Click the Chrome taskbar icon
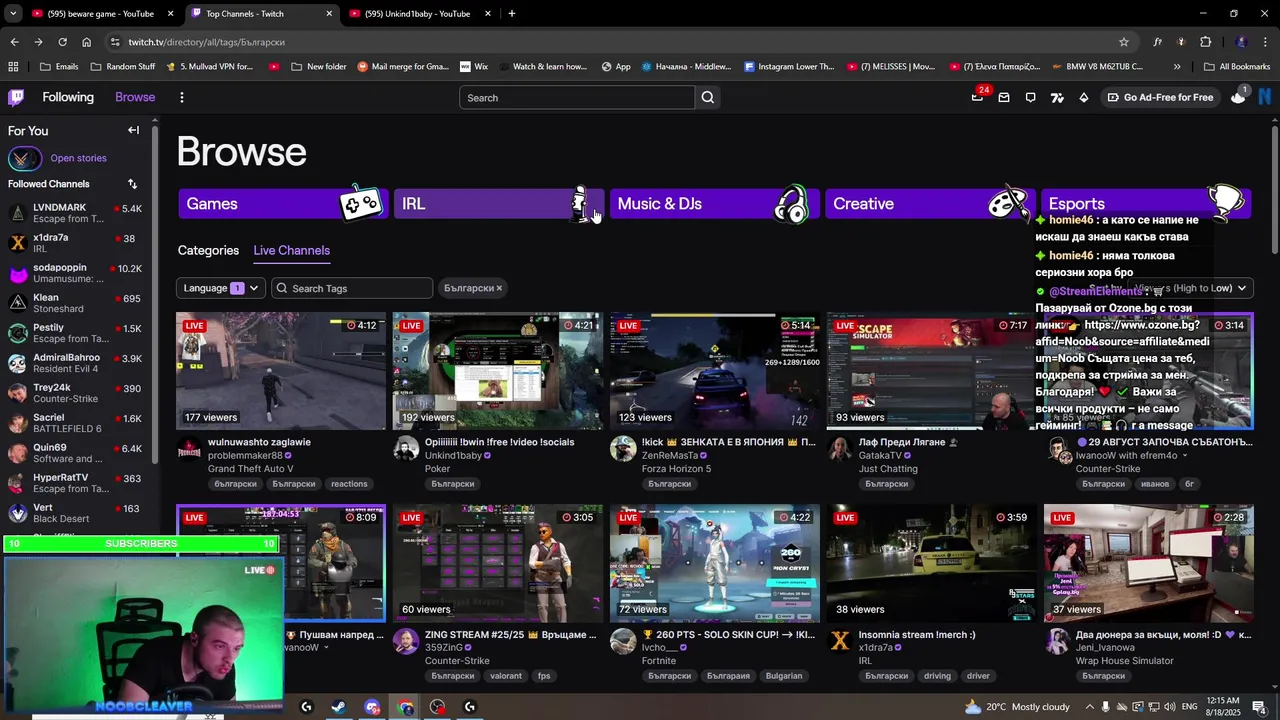This screenshot has width=1280, height=720. [x=405, y=707]
